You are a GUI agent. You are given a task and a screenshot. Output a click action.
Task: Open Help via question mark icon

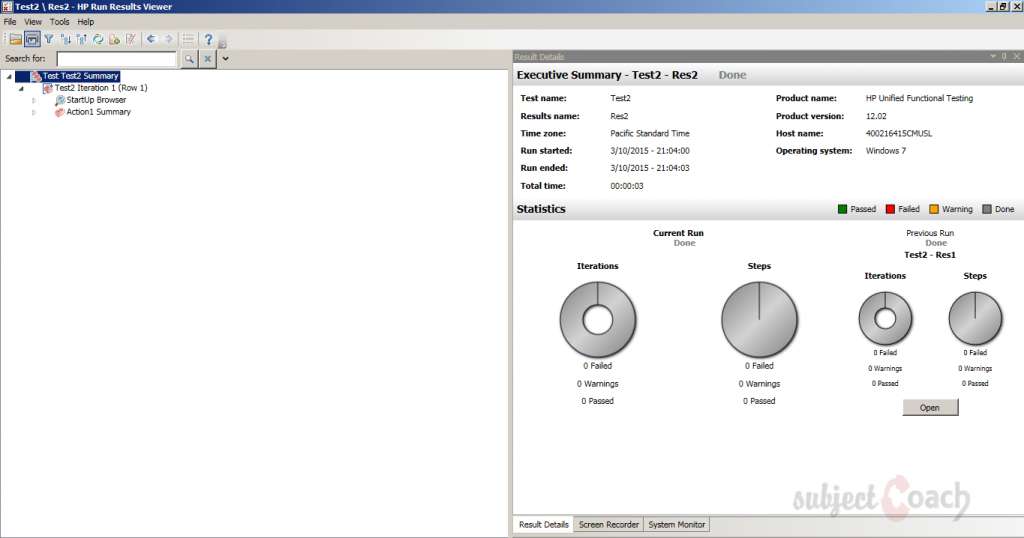click(208, 39)
